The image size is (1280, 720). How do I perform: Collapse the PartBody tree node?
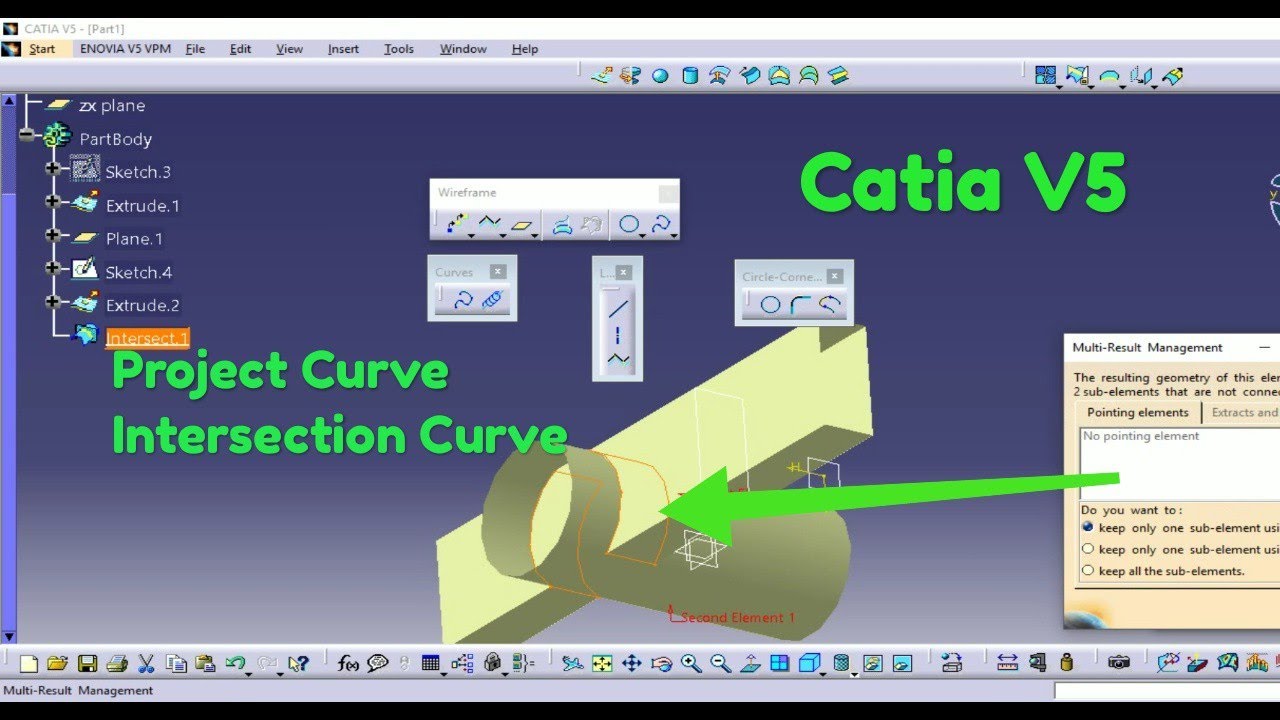tap(26, 135)
